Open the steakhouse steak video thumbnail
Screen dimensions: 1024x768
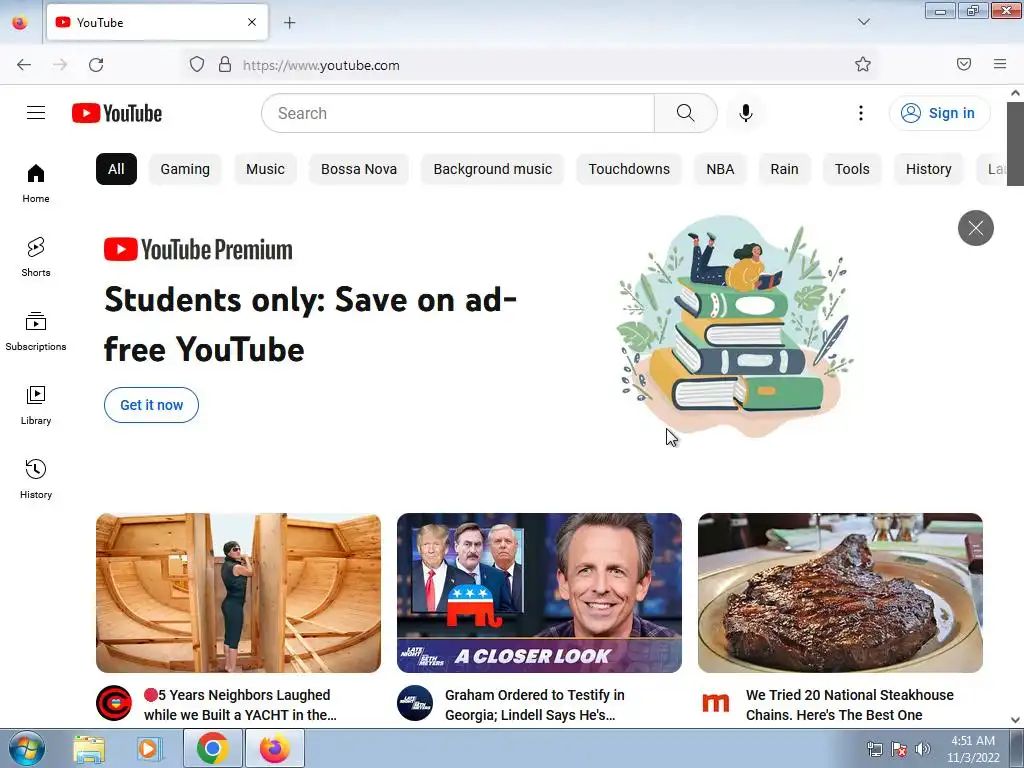pos(840,593)
